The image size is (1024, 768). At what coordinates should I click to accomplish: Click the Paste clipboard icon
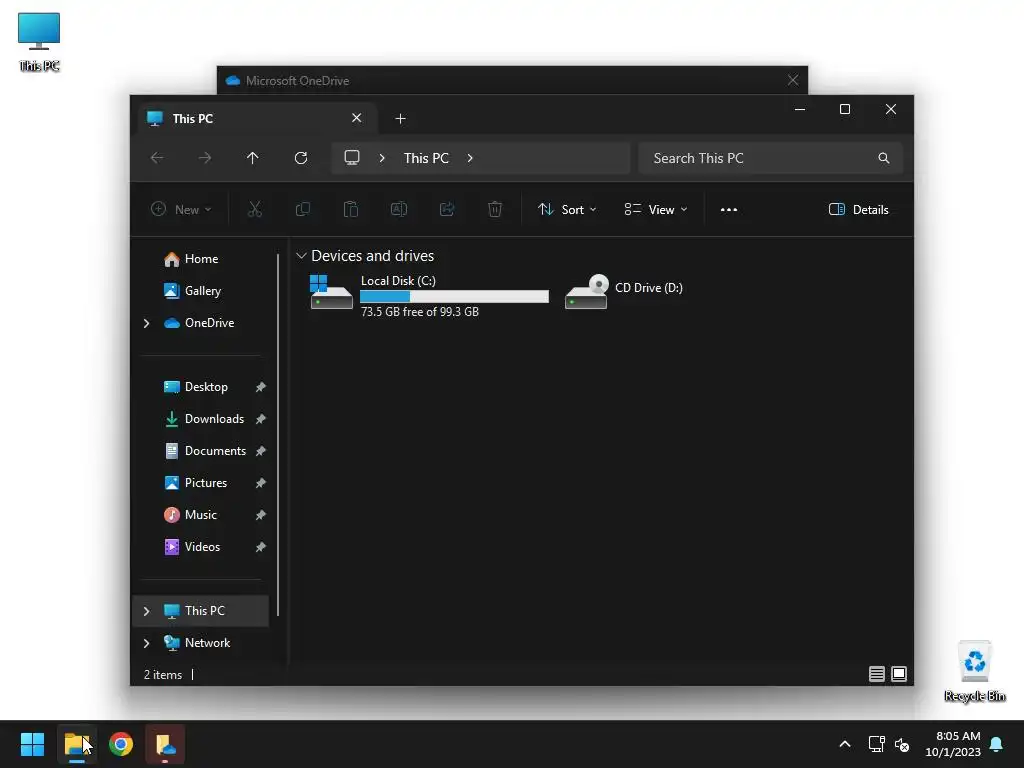(x=351, y=210)
